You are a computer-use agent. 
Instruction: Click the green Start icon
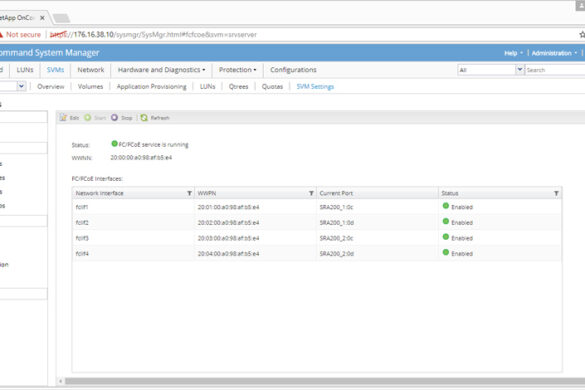click(x=87, y=118)
